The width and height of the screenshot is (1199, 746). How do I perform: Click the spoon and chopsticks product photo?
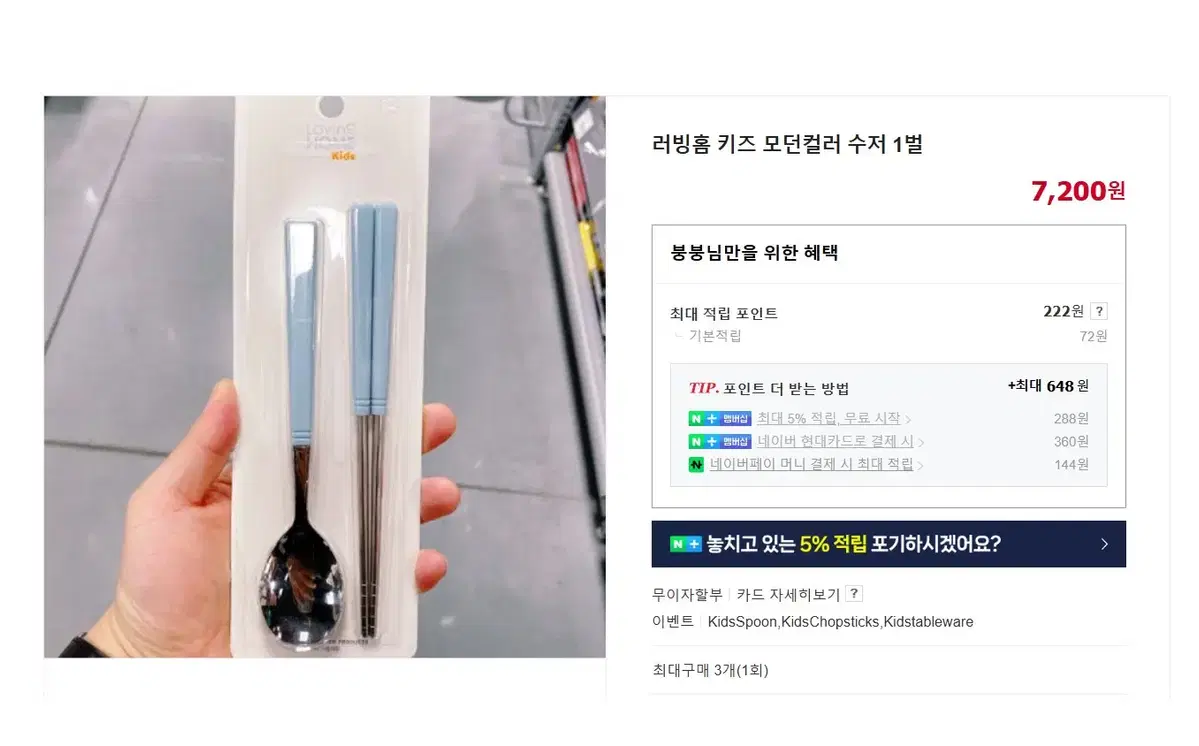tap(325, 377)
